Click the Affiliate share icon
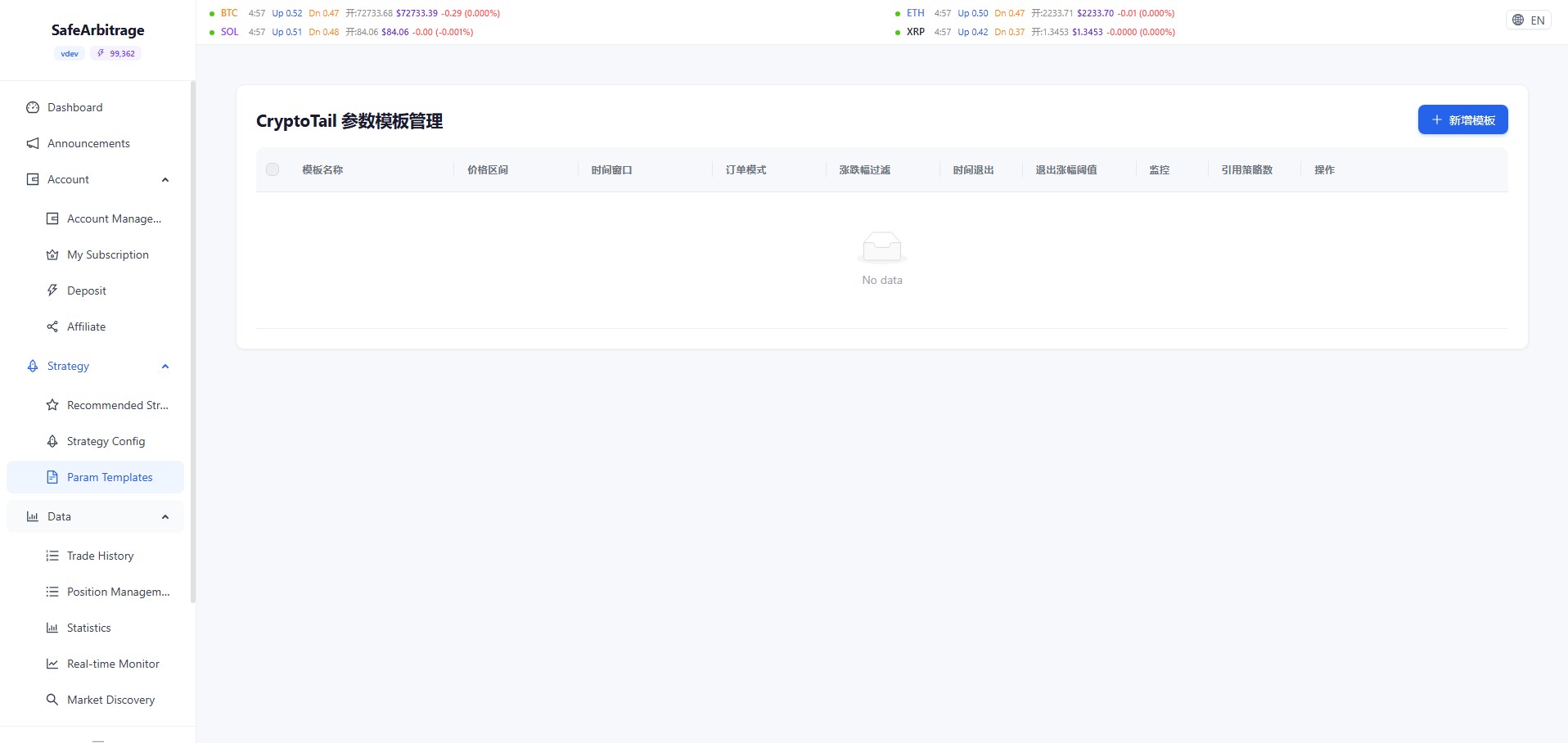This screenshot has width=1568, height=743. point(52,326)
